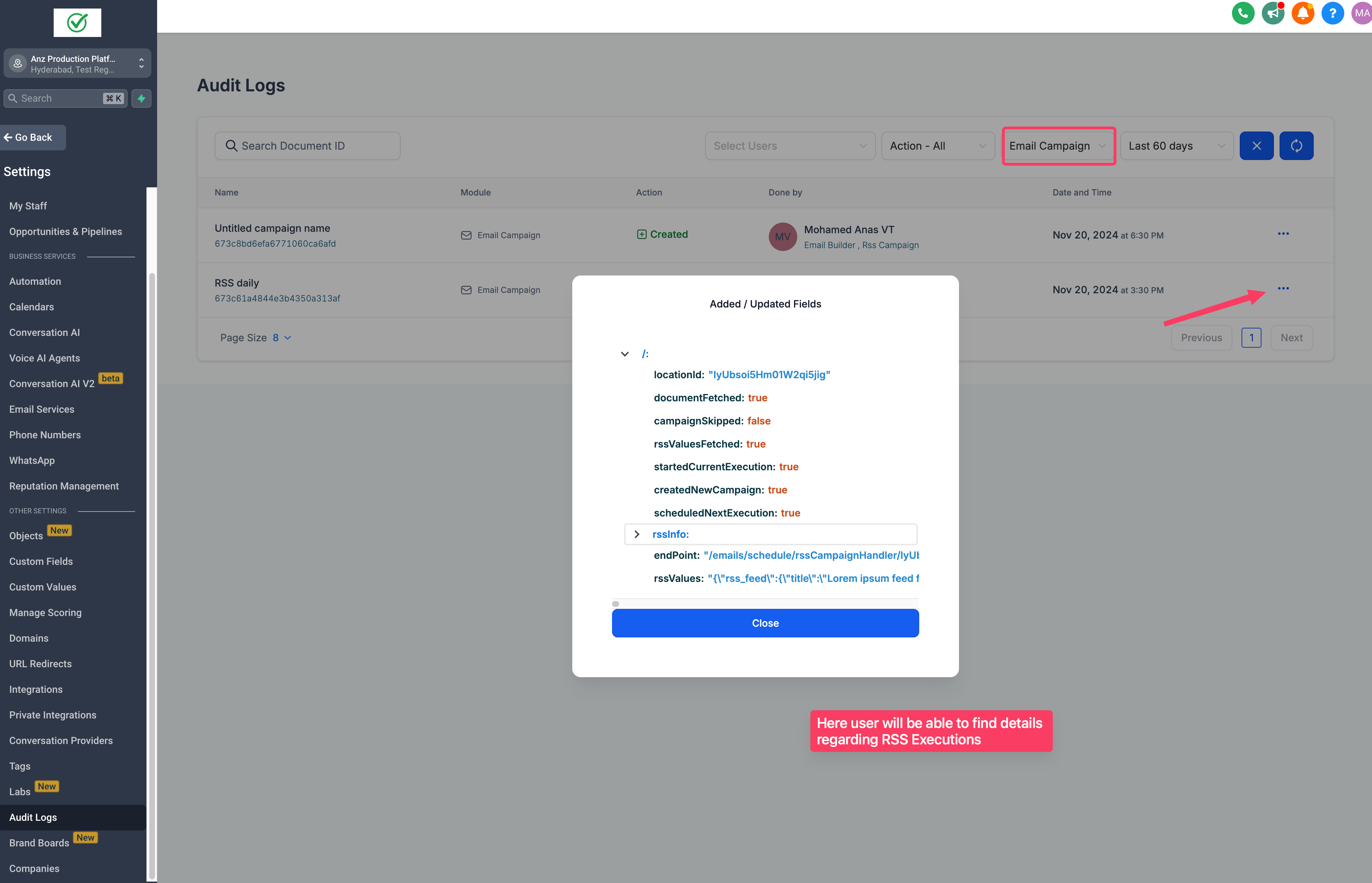Screen dimensions: 1372x883
Task: Select page 1 in pagination
Action: [1251, 338]
